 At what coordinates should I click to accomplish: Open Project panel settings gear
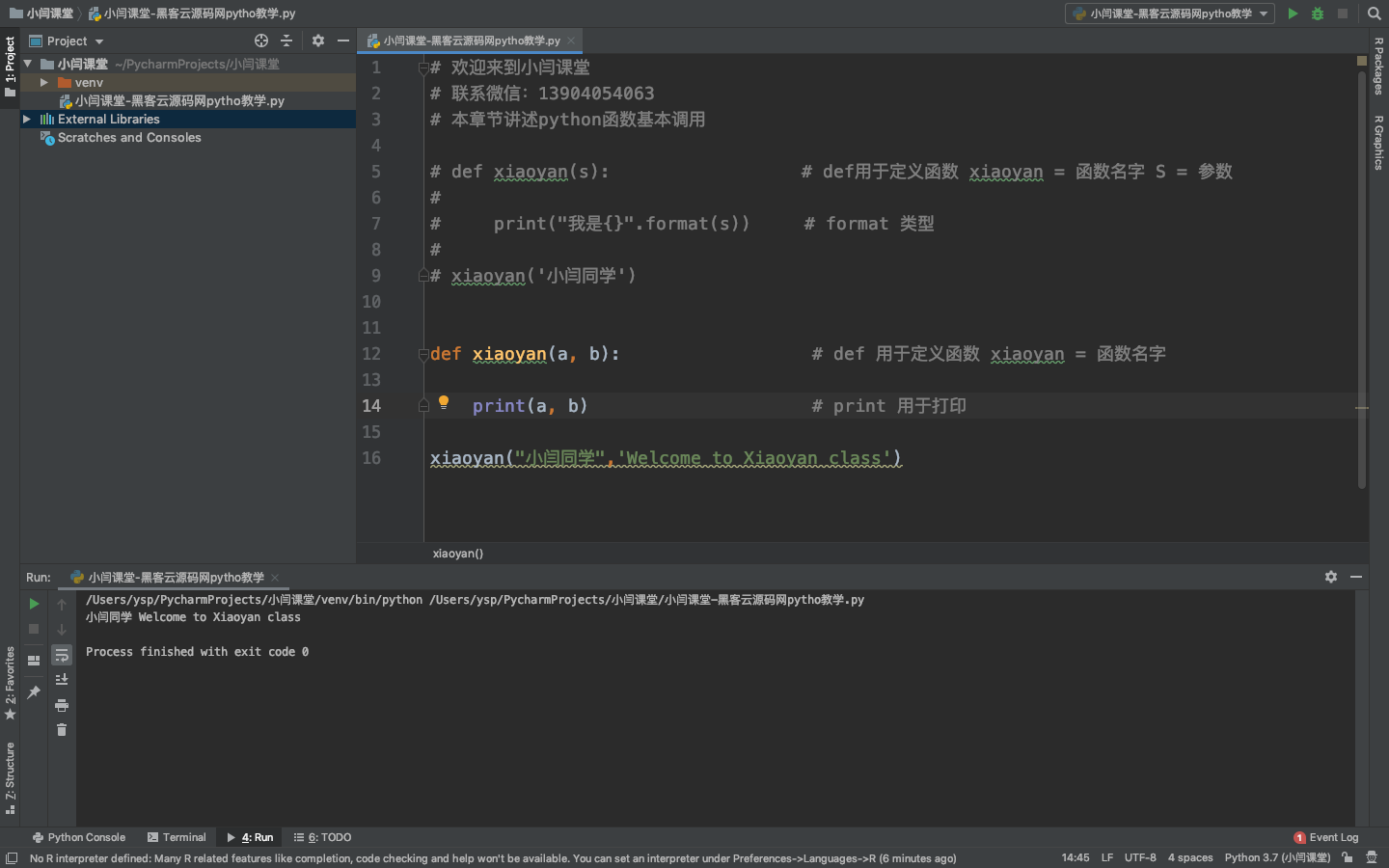pos(318,41)
